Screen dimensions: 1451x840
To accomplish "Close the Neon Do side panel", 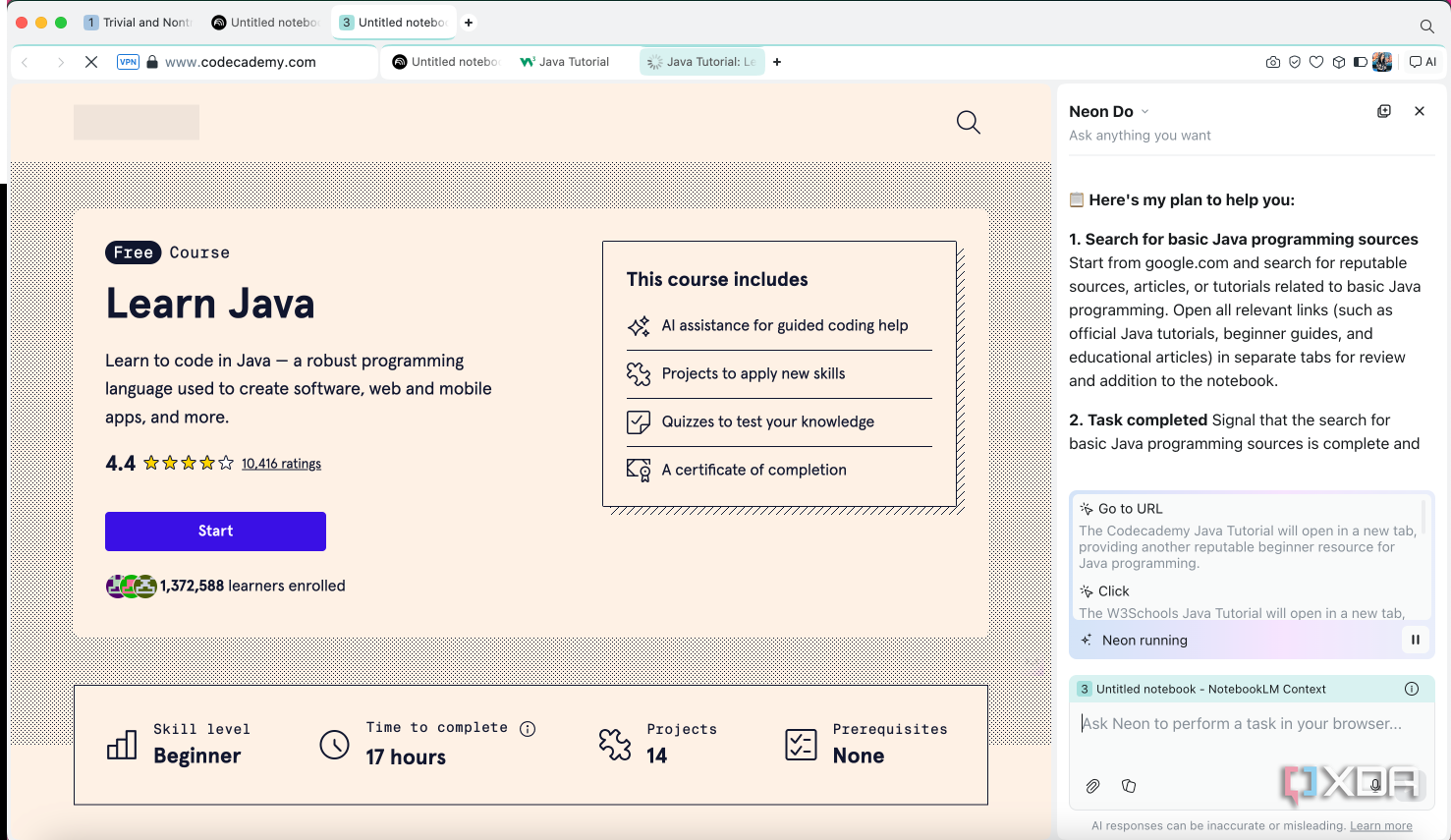I will coord(1420,111).
